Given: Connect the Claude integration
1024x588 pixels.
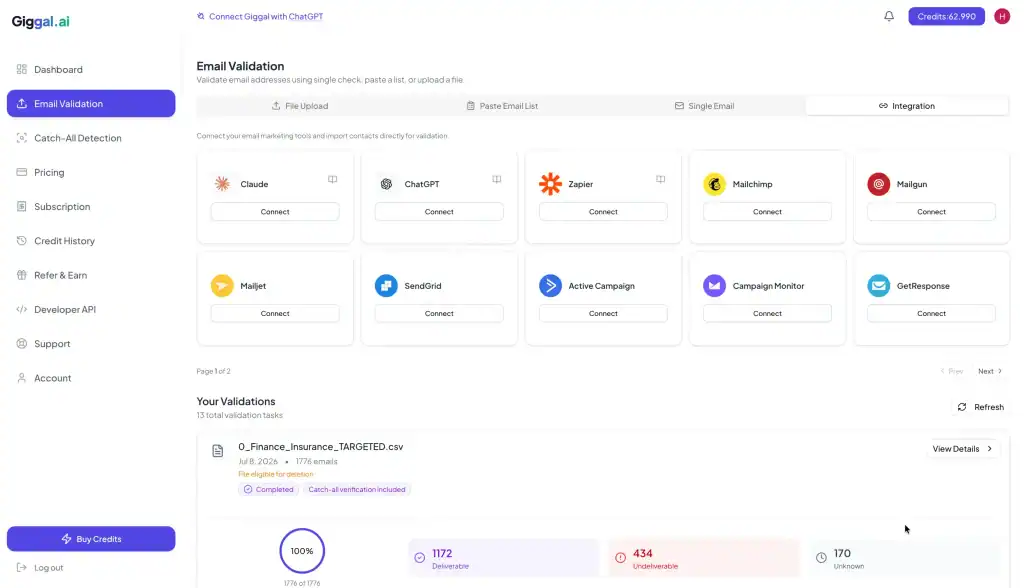Looking at the screenshot, I should pos(275,212).
